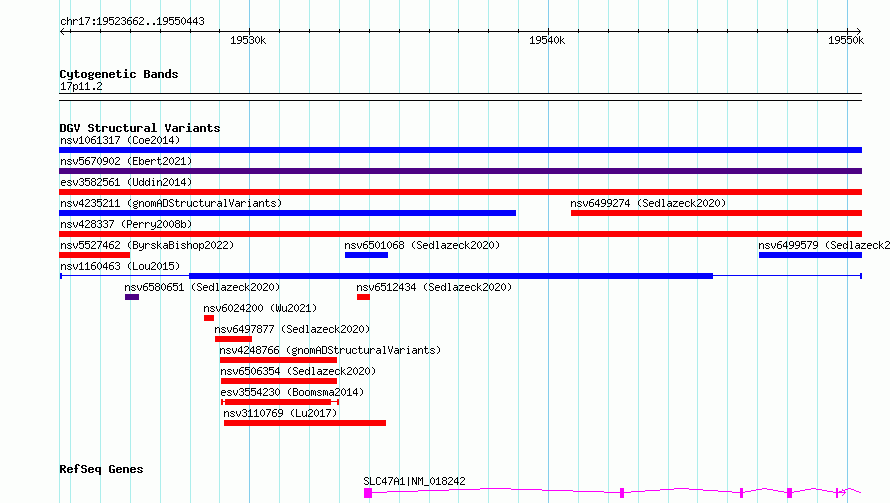The image size is (890, 503).
Task: Select the red esv3582561 variant bar
Action: (x=460, y=192)
